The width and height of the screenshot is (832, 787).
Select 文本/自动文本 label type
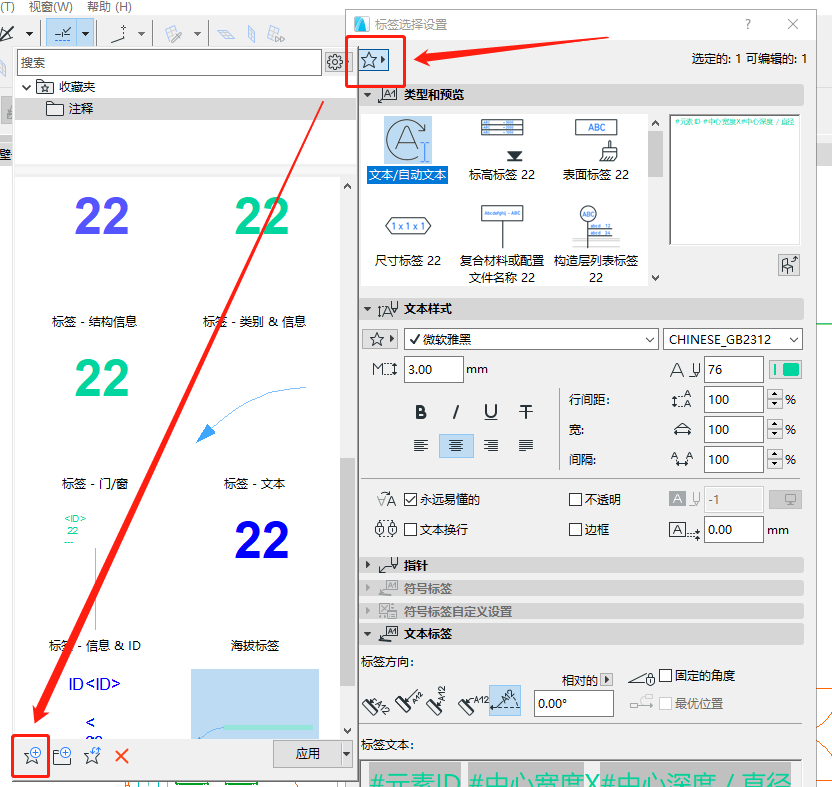(408, 150)
